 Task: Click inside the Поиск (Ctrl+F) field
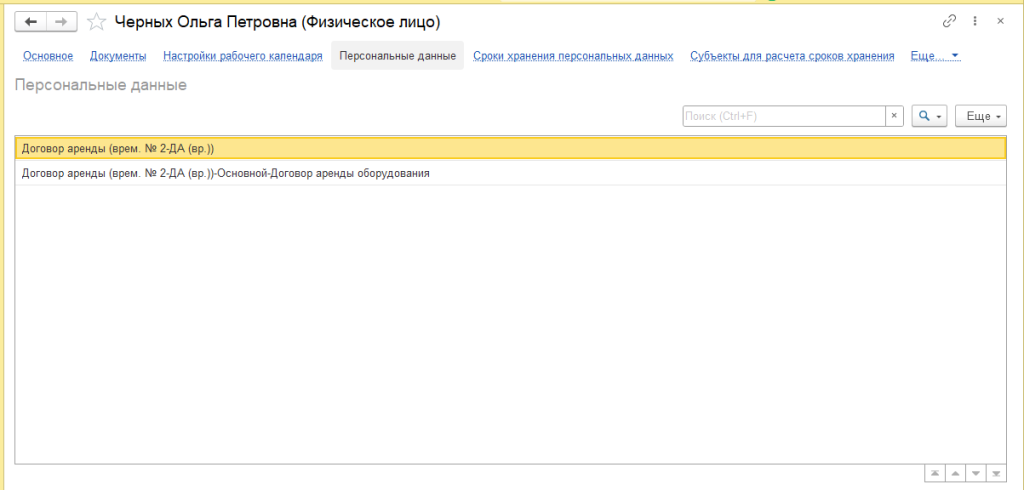coord(783,117)
